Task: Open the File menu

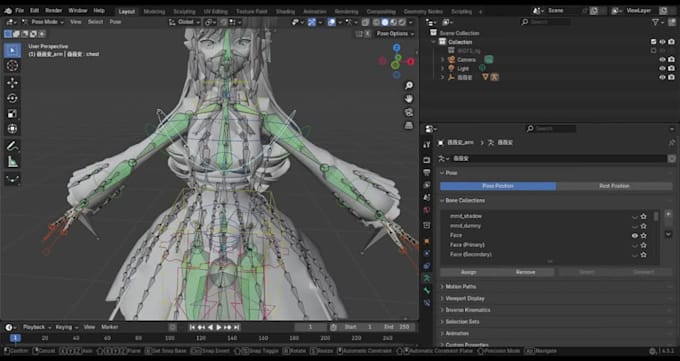Action: click(20, 10)
